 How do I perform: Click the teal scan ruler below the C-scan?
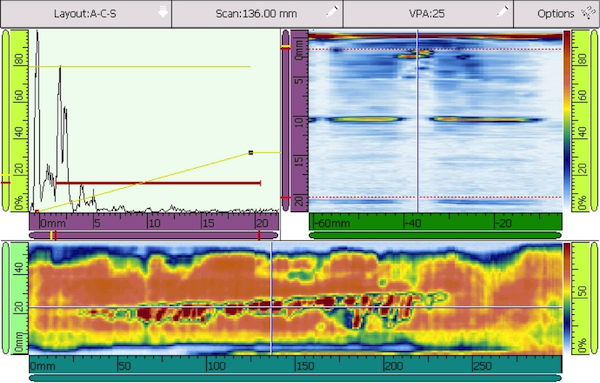tap(295, 364)
